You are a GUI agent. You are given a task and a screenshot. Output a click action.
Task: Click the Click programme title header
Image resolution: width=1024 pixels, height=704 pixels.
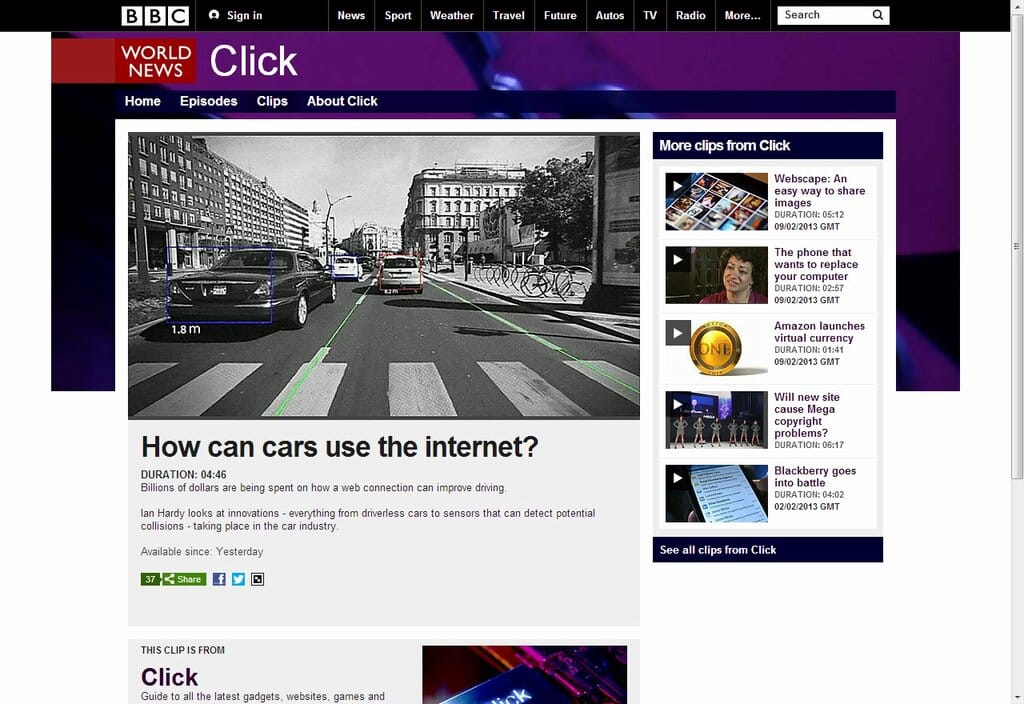(253, 61)
